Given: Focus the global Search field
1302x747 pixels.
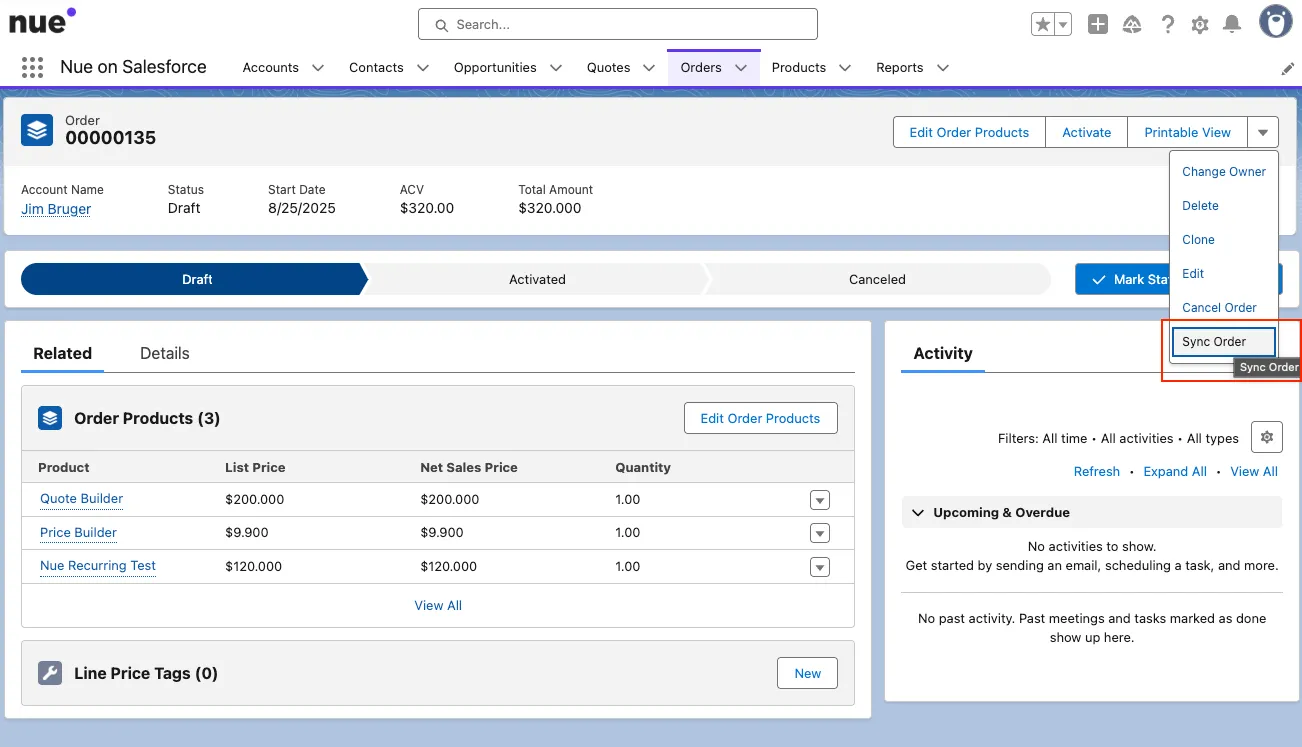Looking at the screenshot, I should tap(618, 24).
